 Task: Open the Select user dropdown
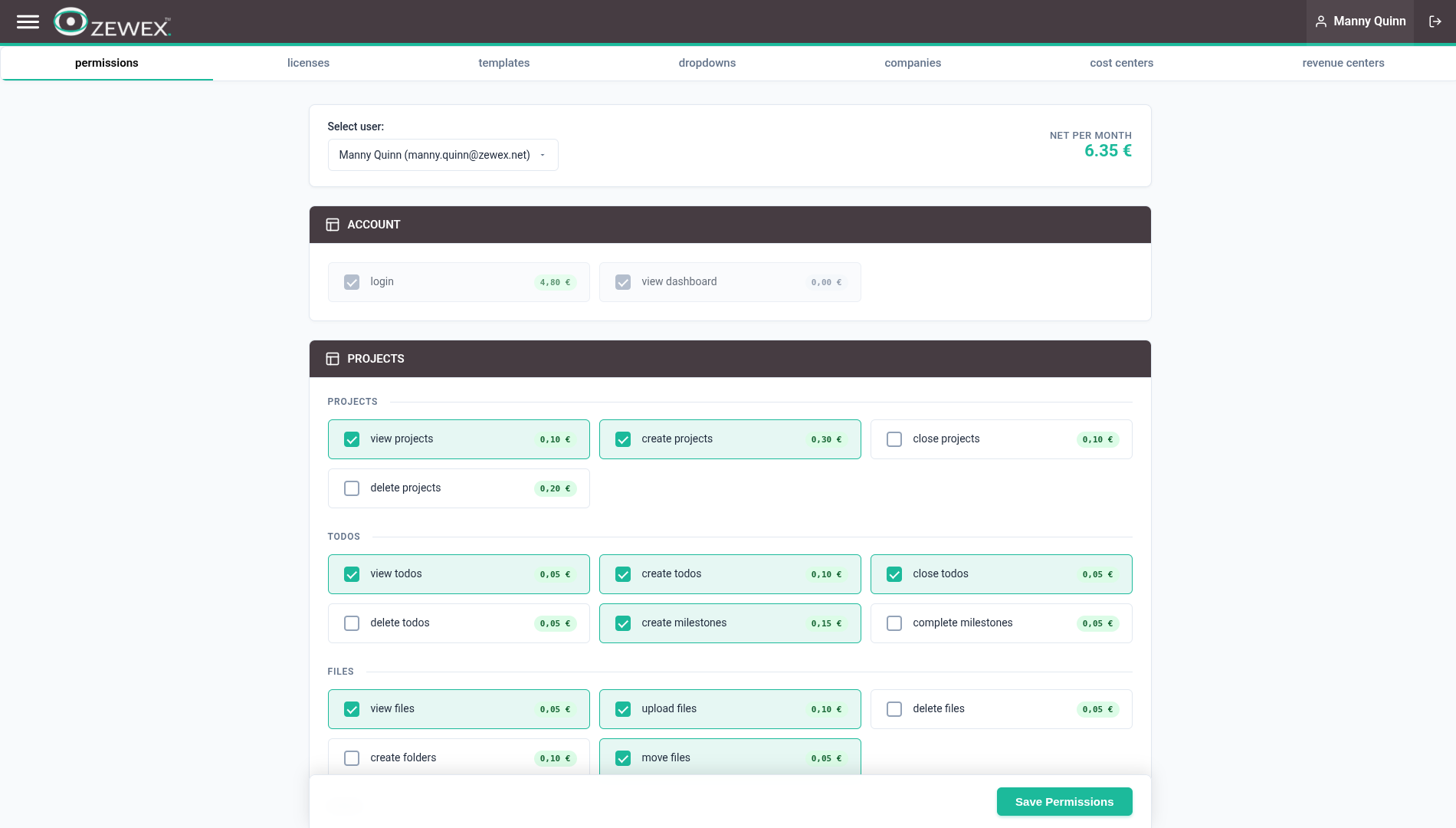[x=442, y=155]
